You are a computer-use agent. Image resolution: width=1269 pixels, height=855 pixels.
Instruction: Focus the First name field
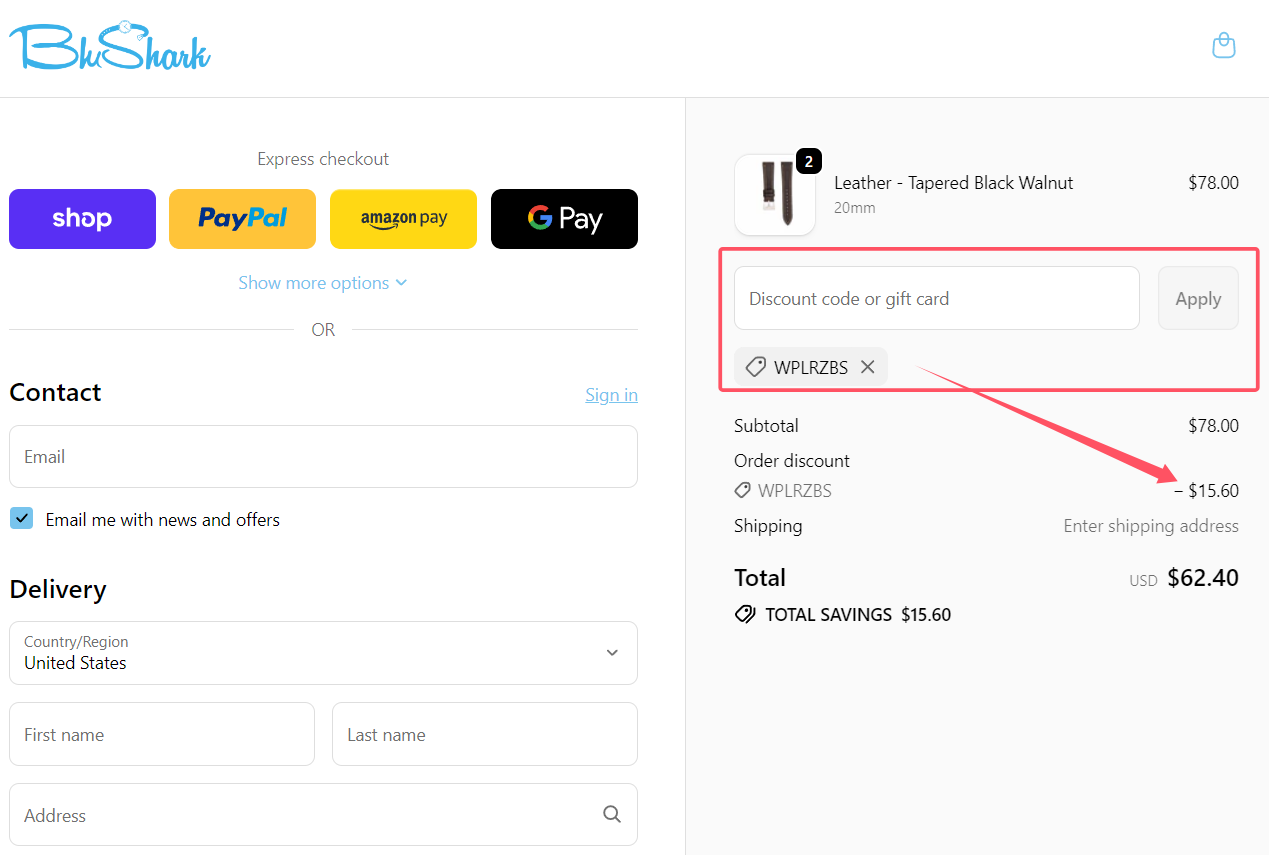coord(162,734)
